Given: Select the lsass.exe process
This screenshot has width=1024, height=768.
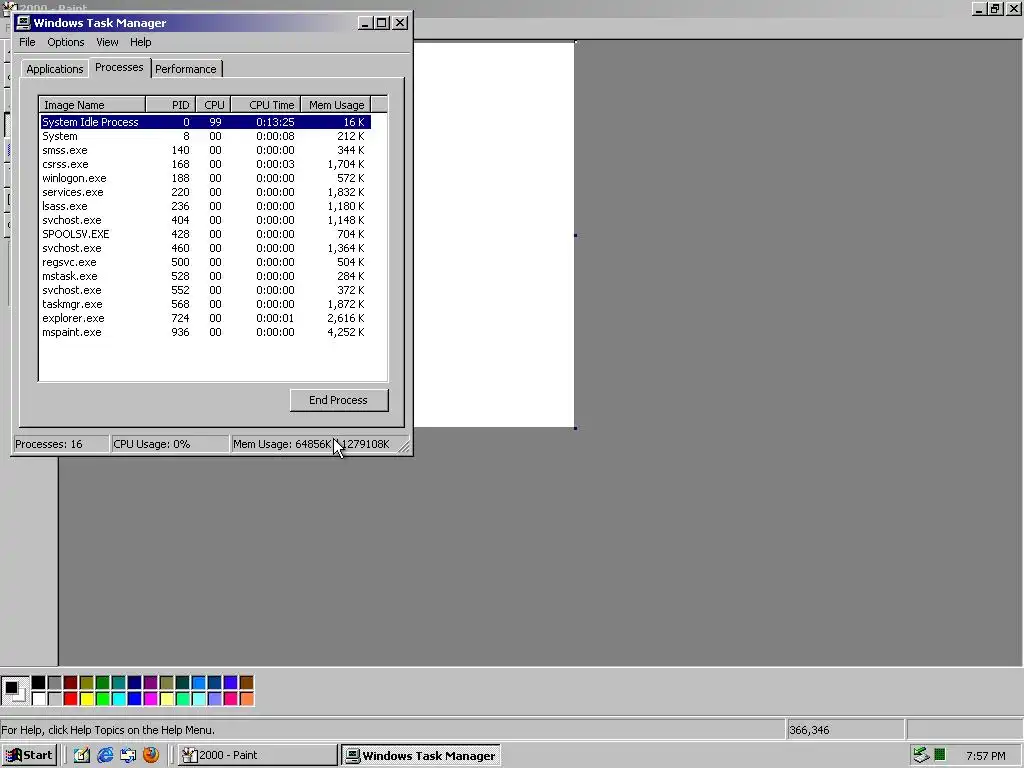Looking at the screenshot, I should (x=205, y=206).
